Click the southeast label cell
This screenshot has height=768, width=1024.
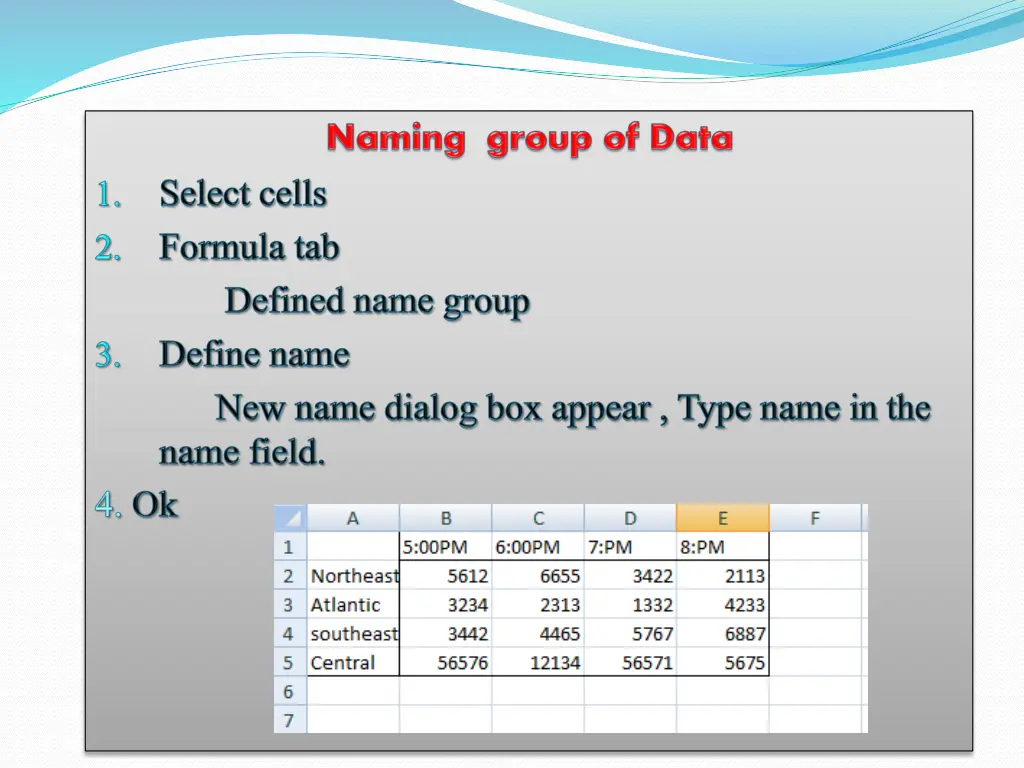[x=353, y=634]
